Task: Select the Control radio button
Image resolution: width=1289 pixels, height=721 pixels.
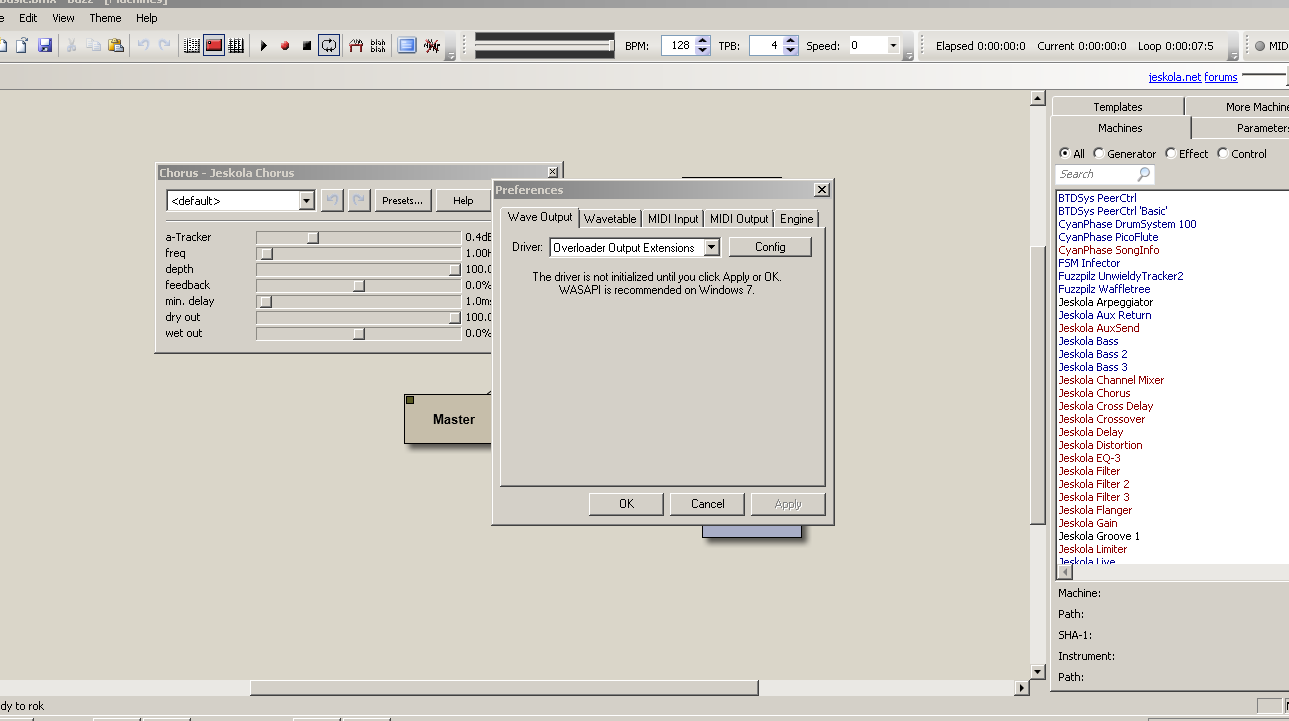Action: click(x=1222, y=154)
